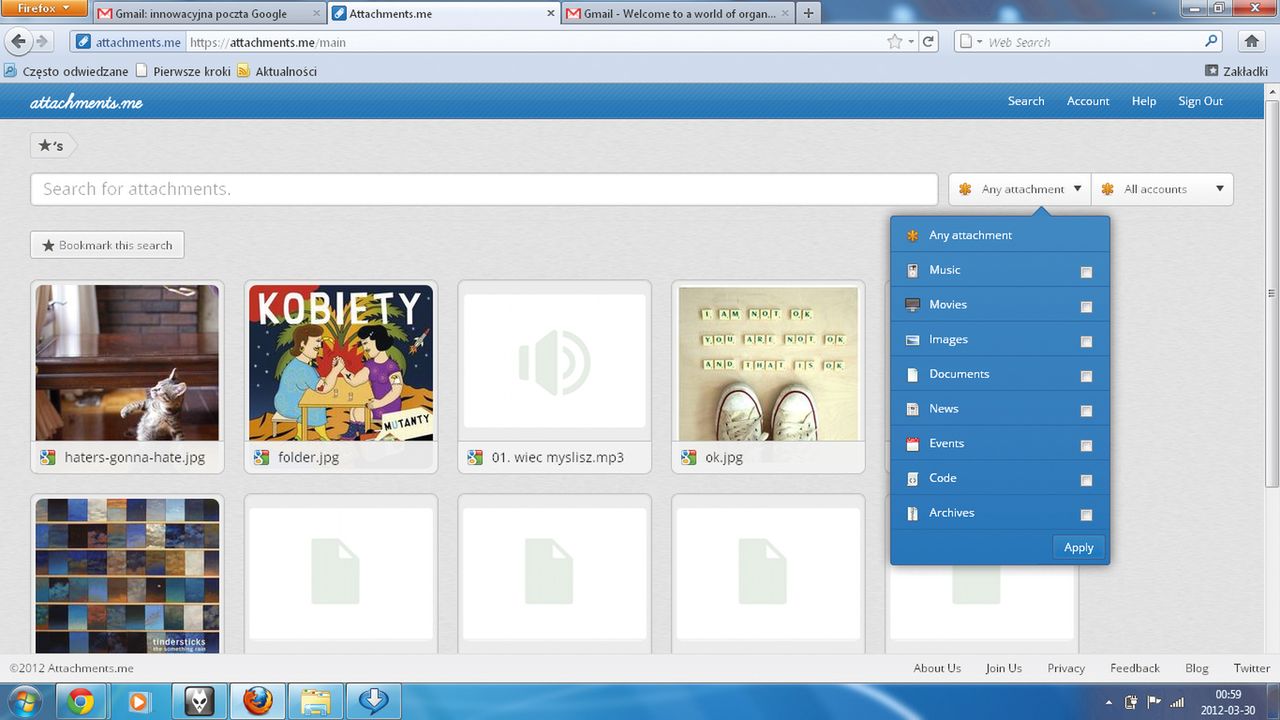
Task: Sign Out of attachments.me
Action: (1200, 101)
